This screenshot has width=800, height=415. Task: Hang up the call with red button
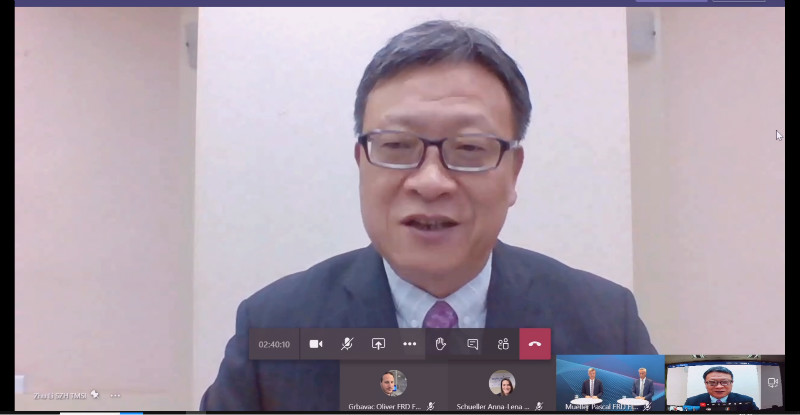(x=535, y=344)
